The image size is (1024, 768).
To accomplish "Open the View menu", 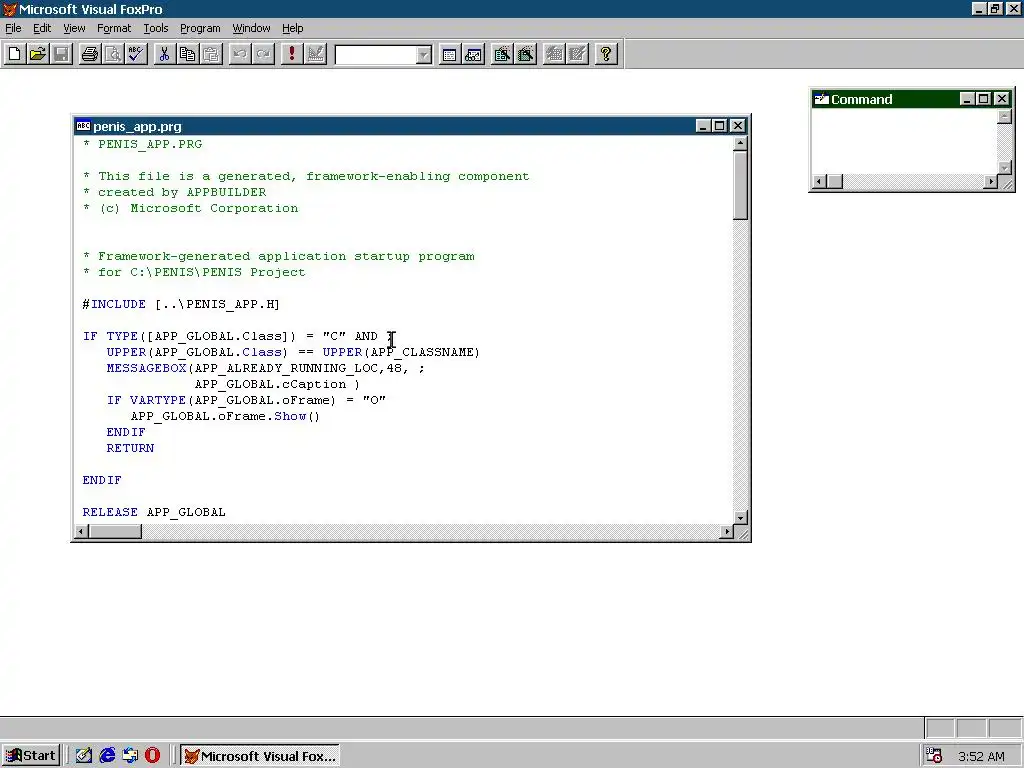I will pyautogui.click(x=74, y=28).
